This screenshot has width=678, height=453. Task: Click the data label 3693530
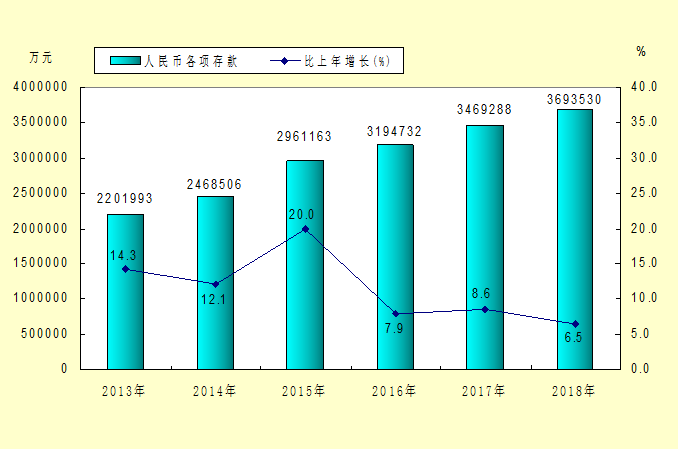pyautogui.click(x=574, y=99)
